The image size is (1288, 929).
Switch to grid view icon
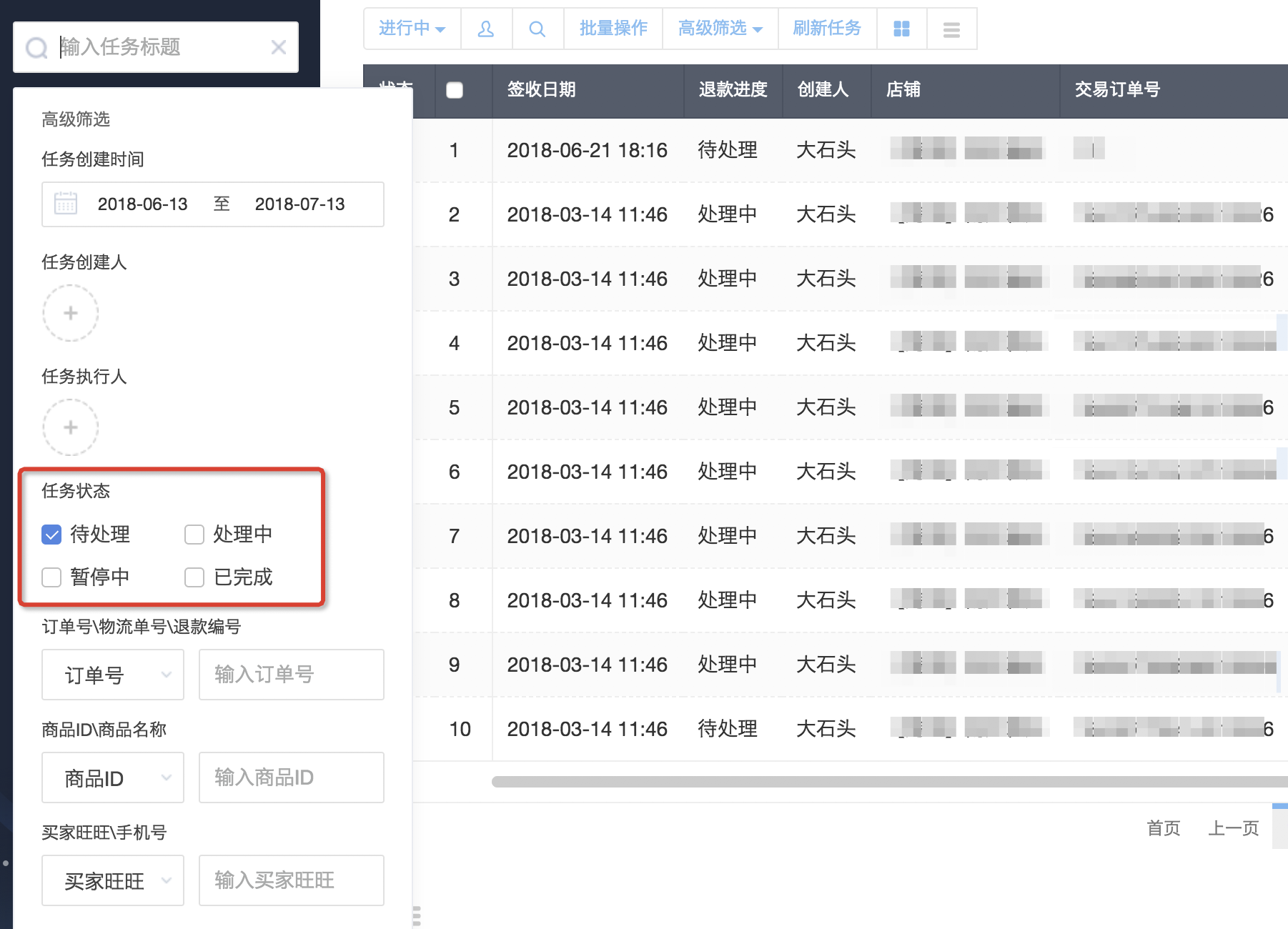[901, 29]
